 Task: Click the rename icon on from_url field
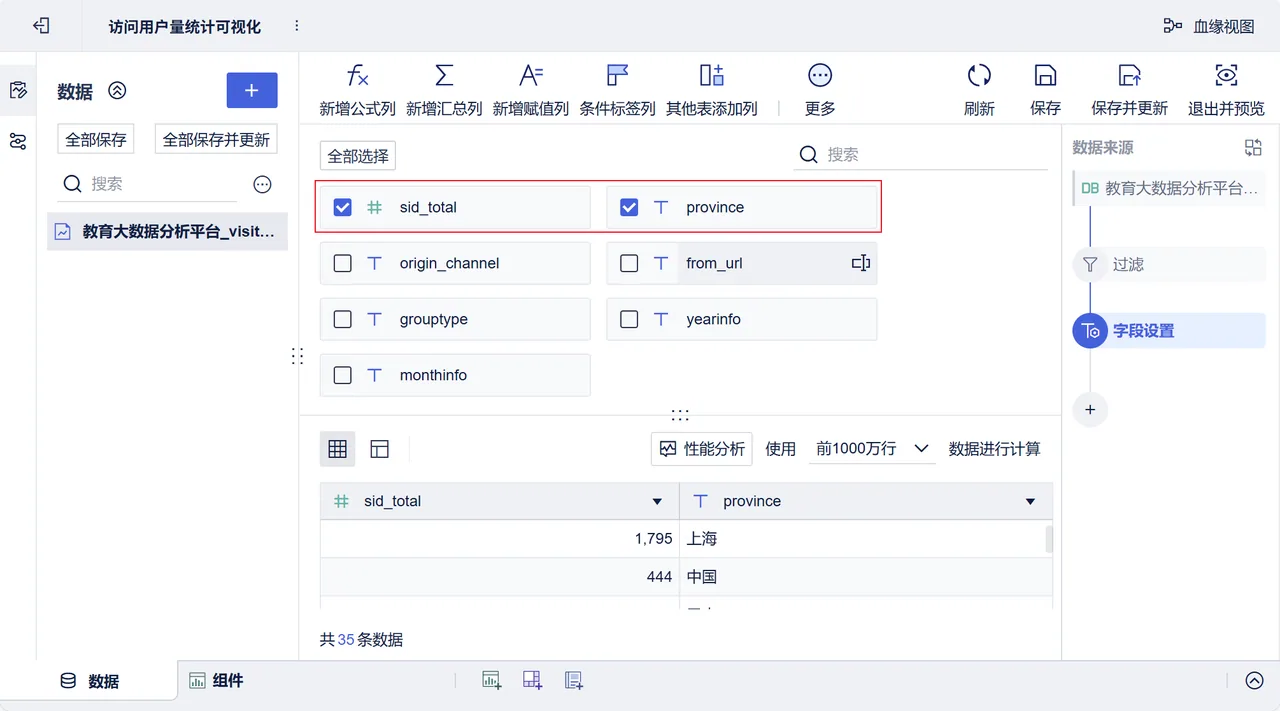[861, 263]
